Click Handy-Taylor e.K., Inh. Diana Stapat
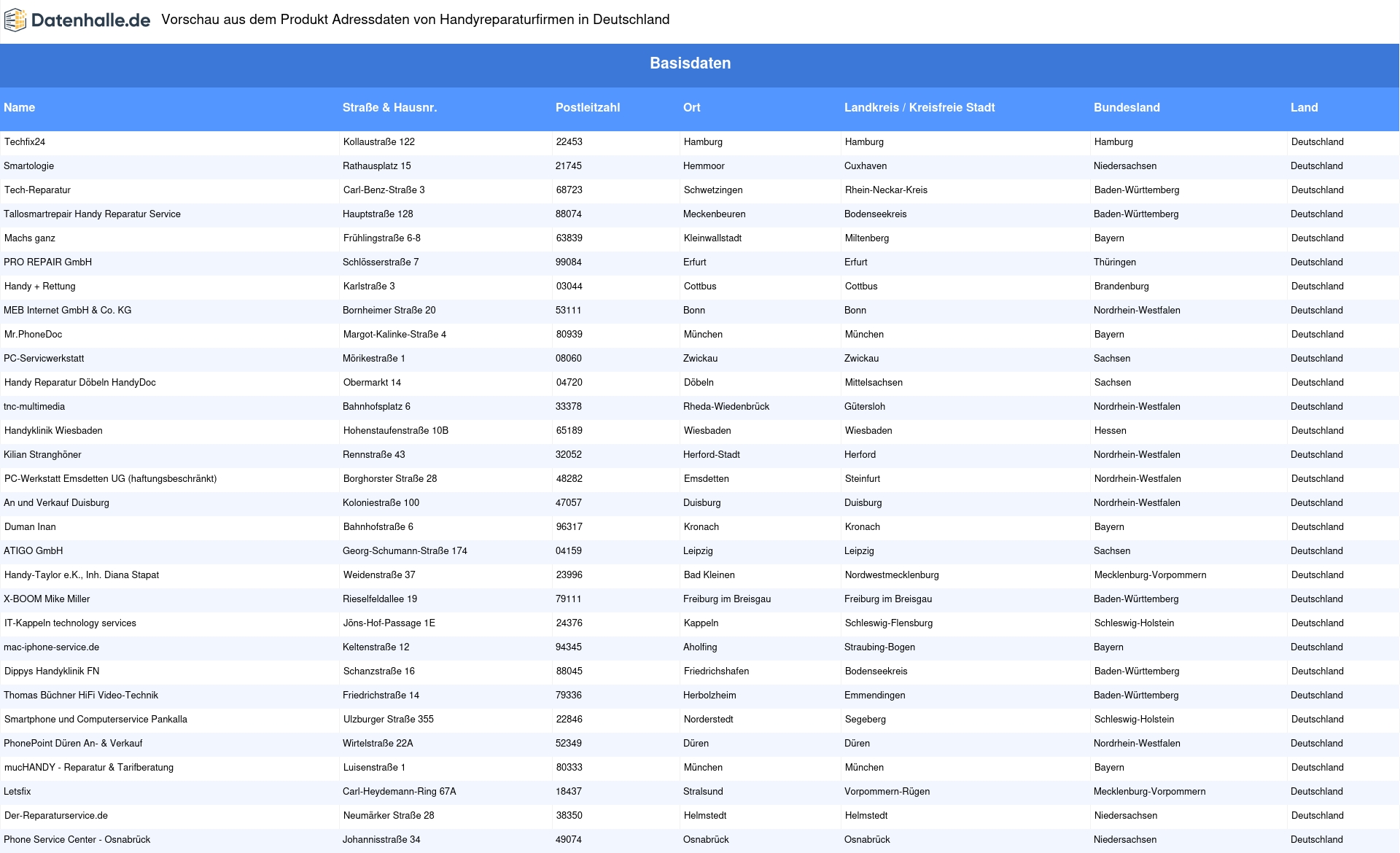Viewport: 1400px width, 853px height. point(82,575)
